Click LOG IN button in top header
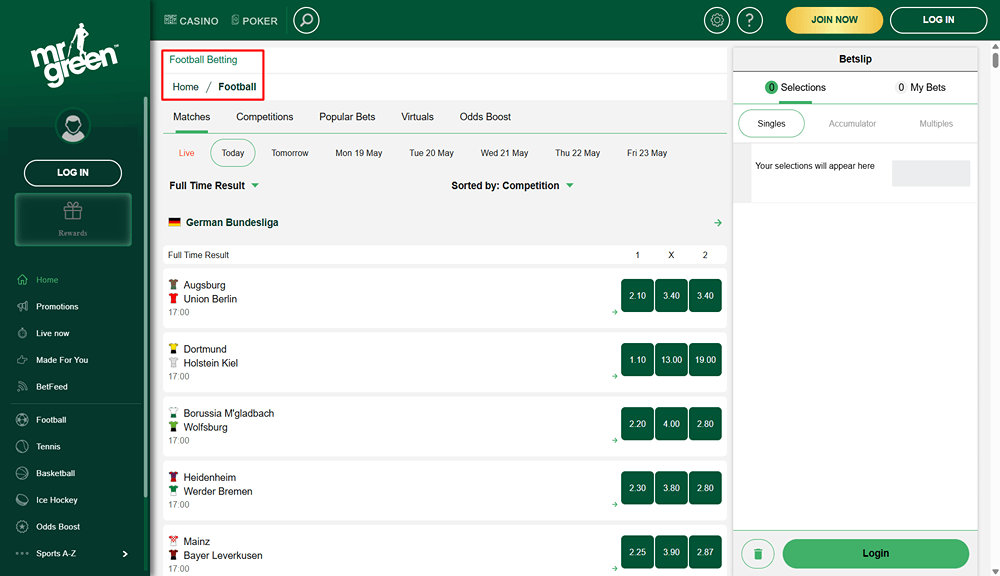The image size is (1000, 576). pyautogui.click(x=938, y=20)
